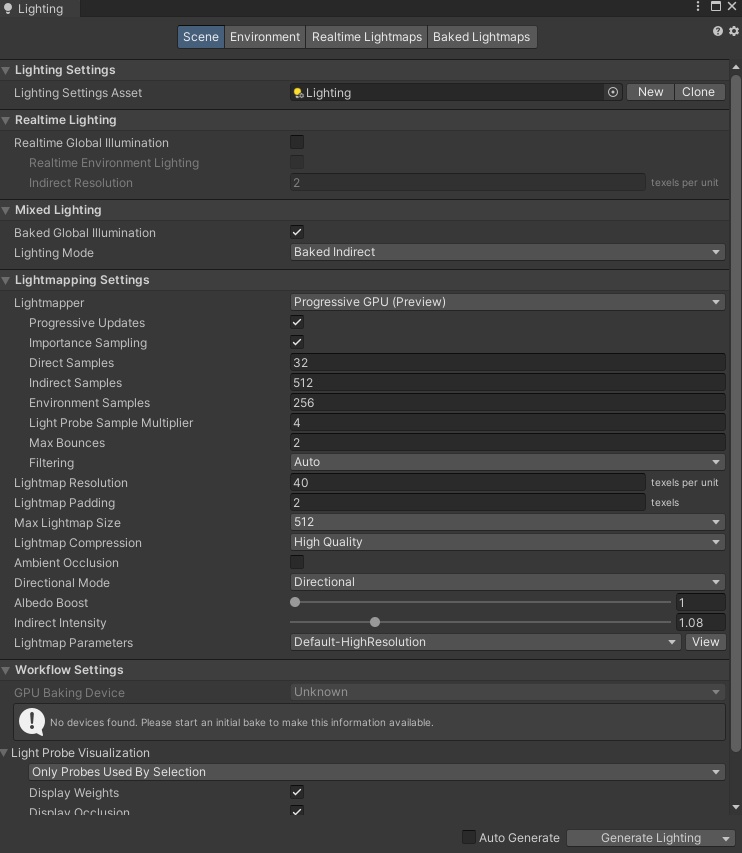Click the vertical scrollbar thumb

tap(735, 413)
